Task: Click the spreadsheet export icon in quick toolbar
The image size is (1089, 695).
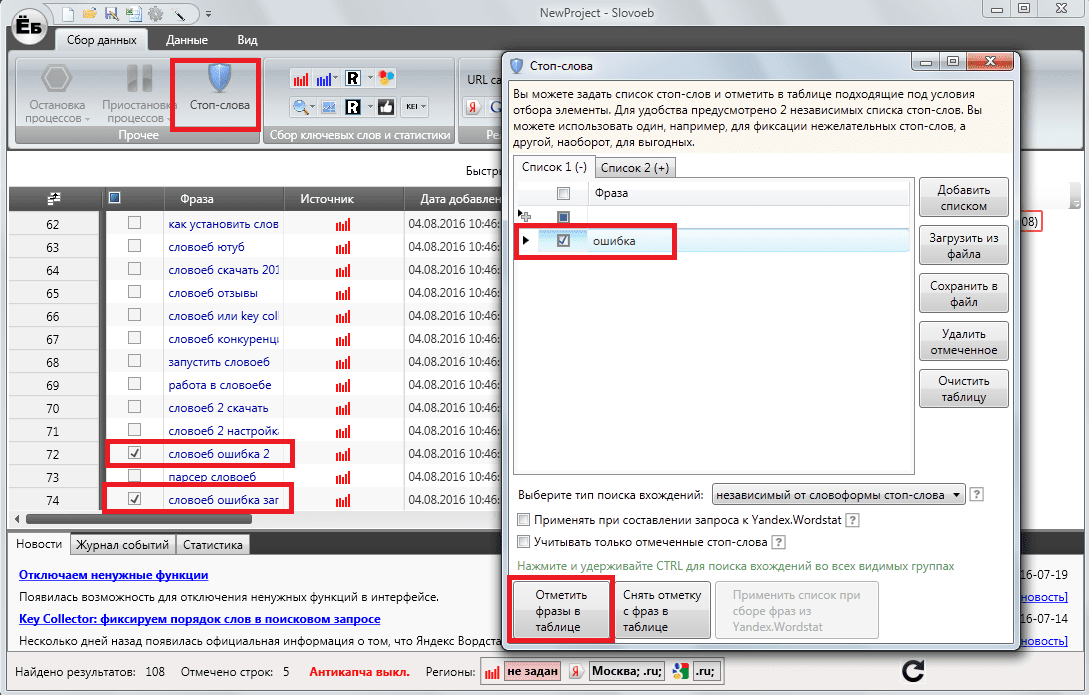Action: click(x=133, y=13)
